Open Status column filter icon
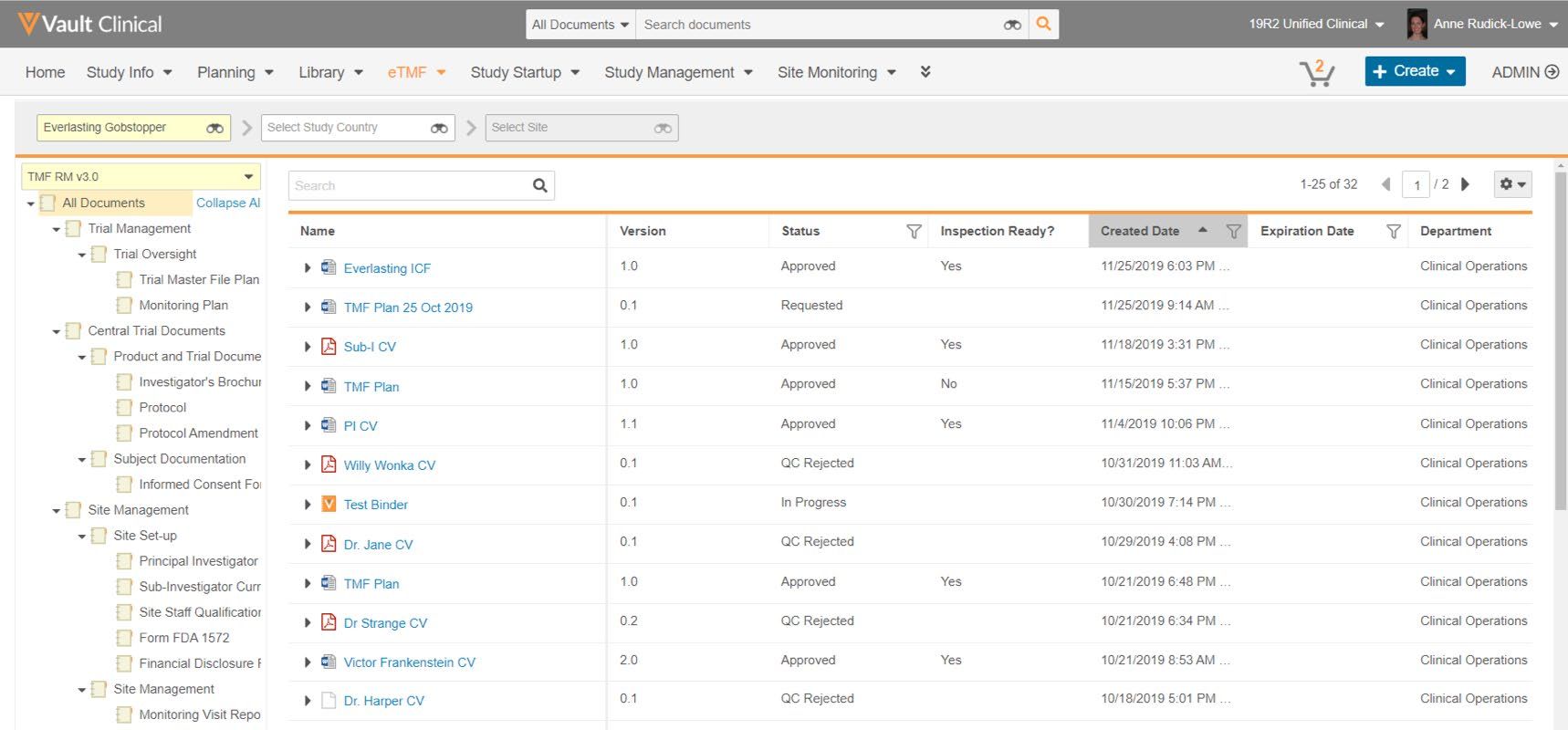 [914, 232]
